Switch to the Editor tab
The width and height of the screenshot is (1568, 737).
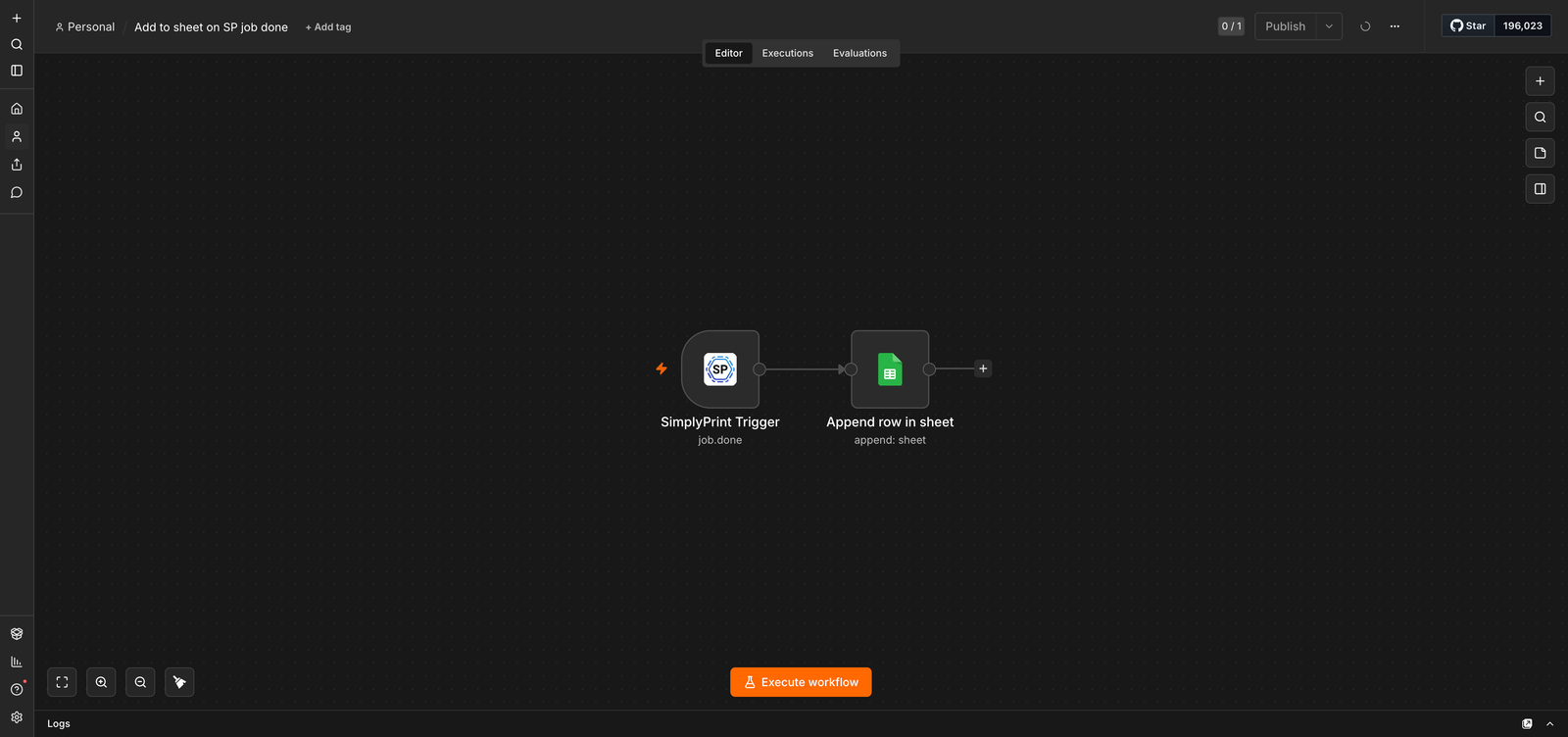tap(728, 53)
